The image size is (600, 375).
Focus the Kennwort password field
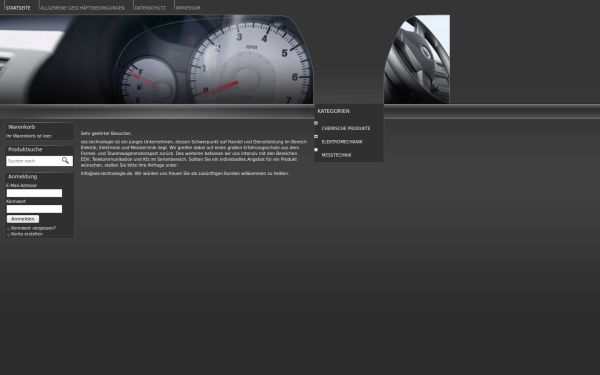pos(34,209)
